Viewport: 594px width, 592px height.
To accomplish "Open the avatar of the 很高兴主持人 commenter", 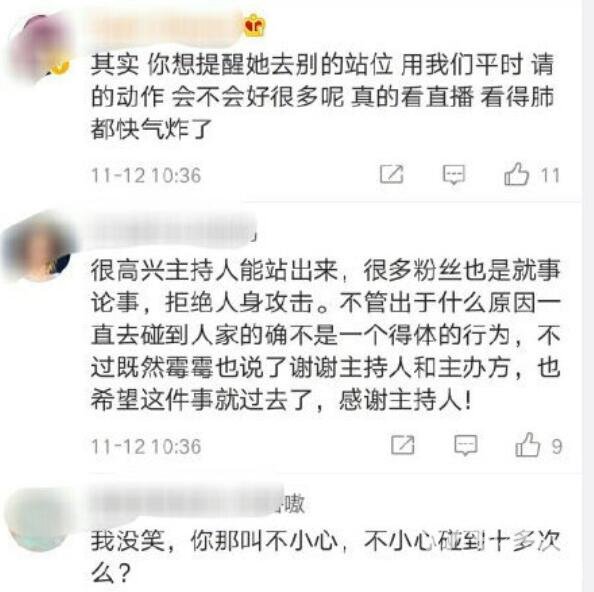I will (x=38, y=248).
